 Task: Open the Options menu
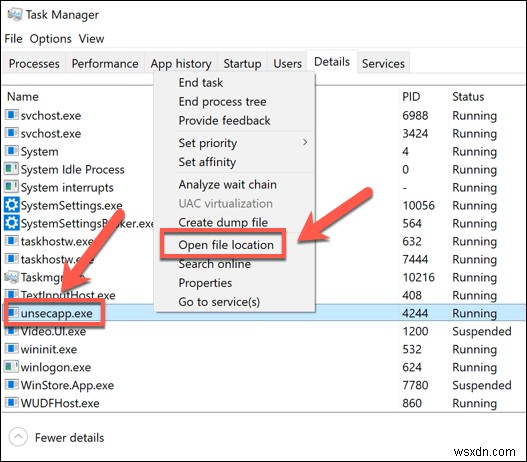(50, 39)
